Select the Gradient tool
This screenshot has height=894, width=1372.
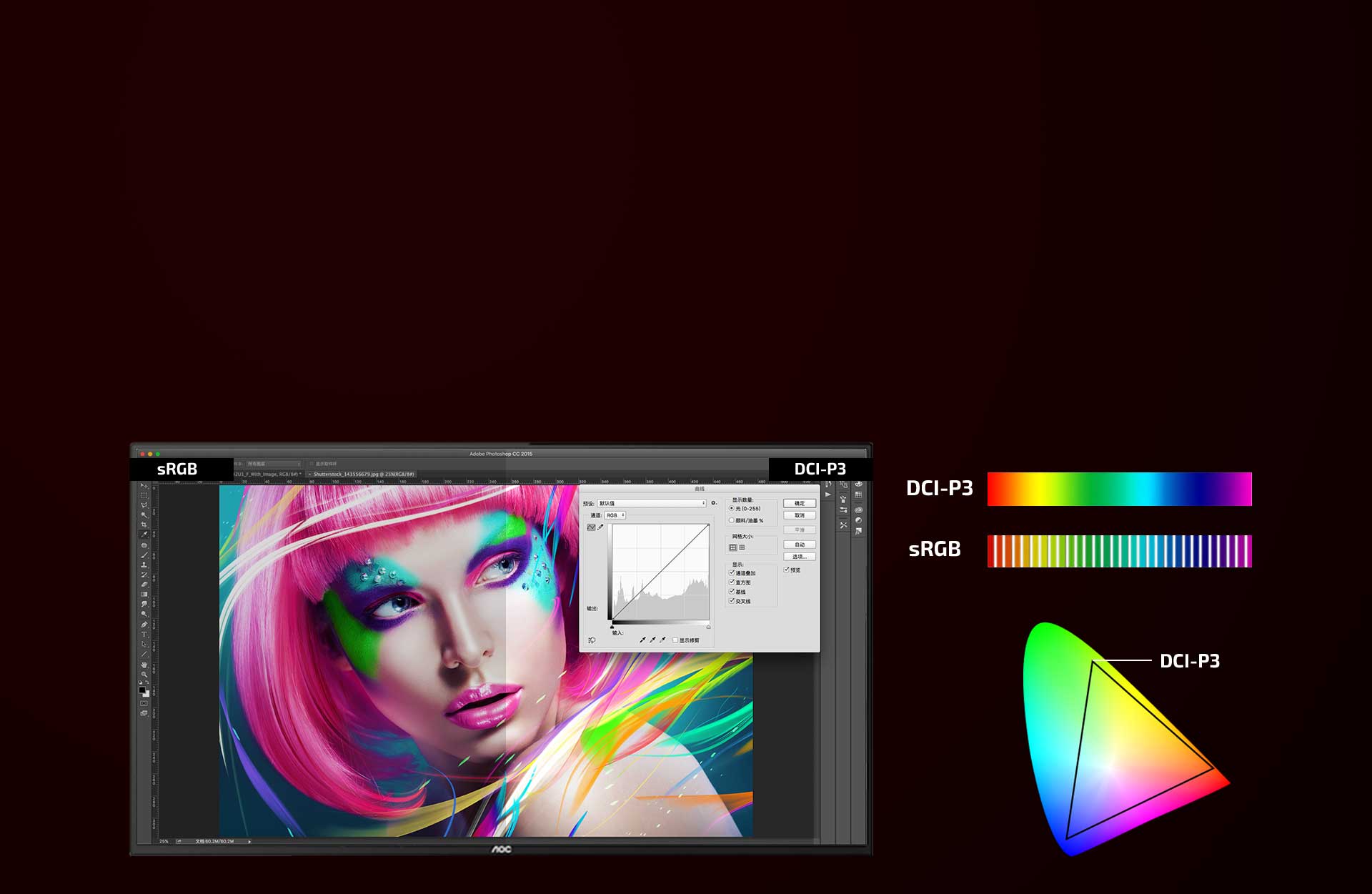pos(144,594)
